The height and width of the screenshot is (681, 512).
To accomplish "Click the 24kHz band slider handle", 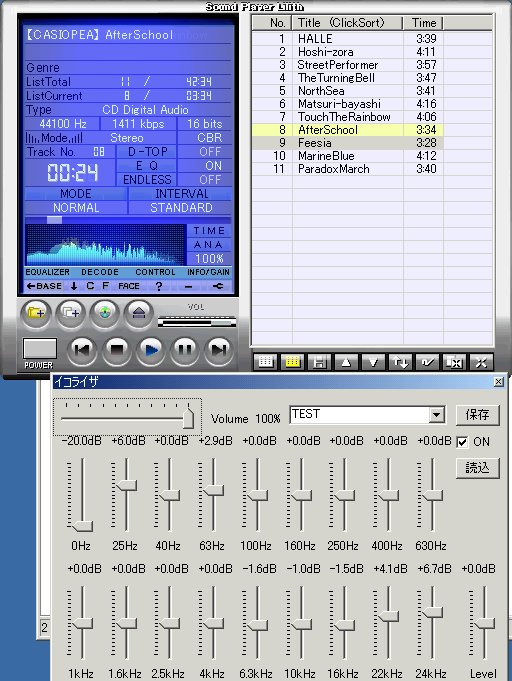I will coord(433,612).
